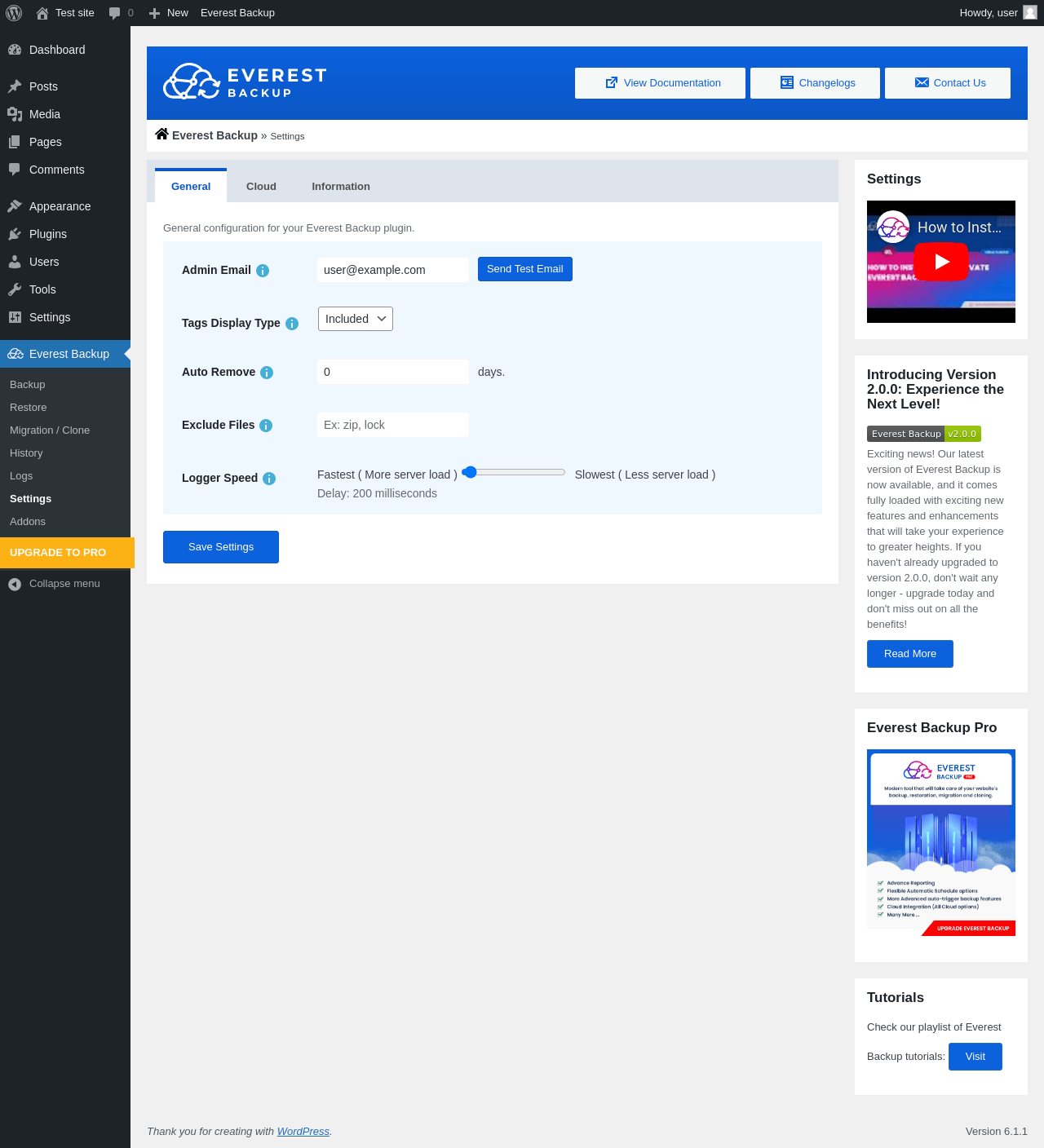This screenshot has height=1148, width=1044.
Task: Click the Auto Remove days field
Action: [x=393, y=372]
